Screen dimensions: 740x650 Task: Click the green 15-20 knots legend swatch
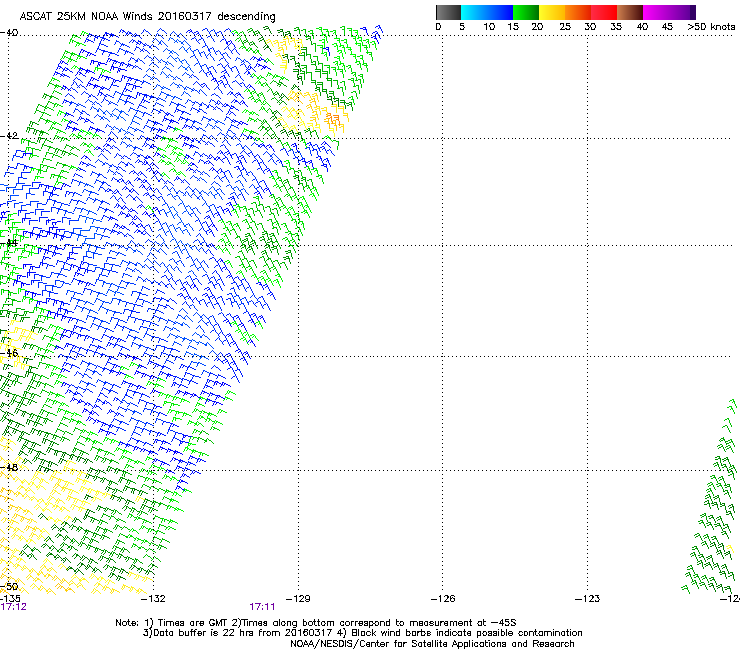pyautogui.click(x=525, y=12)
